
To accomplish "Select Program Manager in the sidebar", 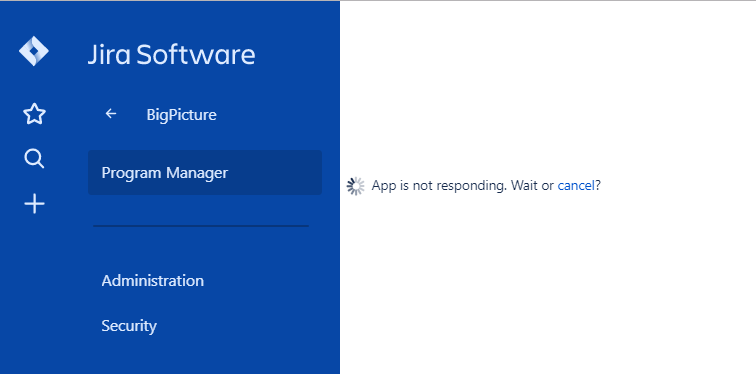I will tap(204, 173).
